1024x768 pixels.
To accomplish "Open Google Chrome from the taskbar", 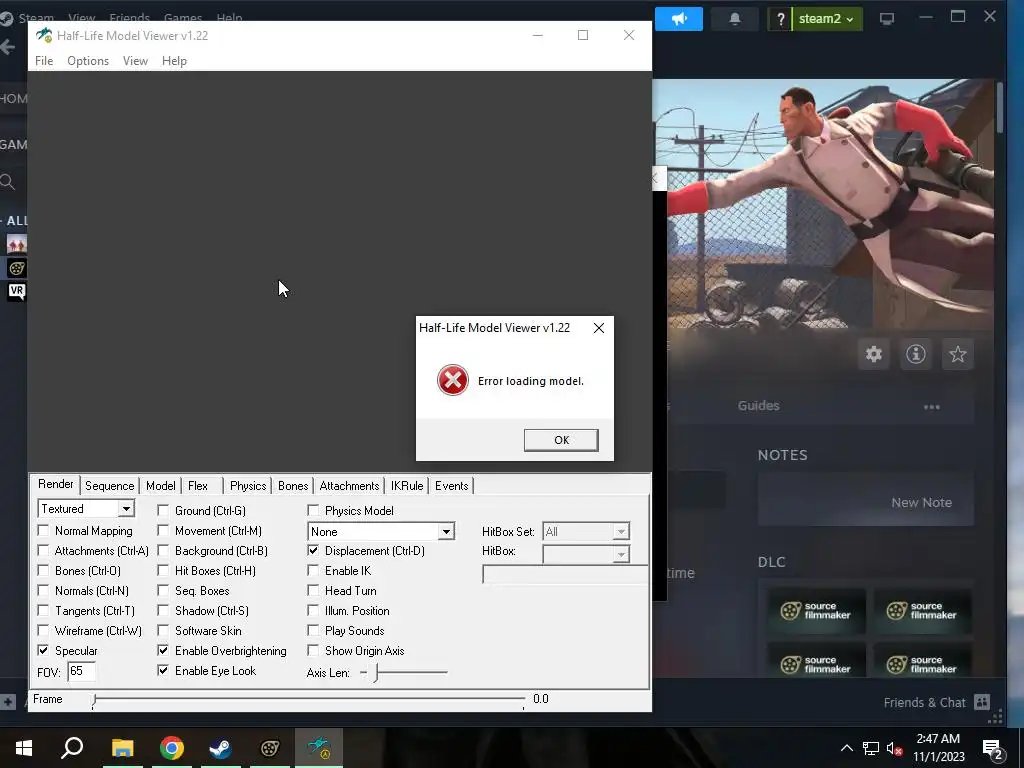I will pyautogui.click(x=171, y=748).
